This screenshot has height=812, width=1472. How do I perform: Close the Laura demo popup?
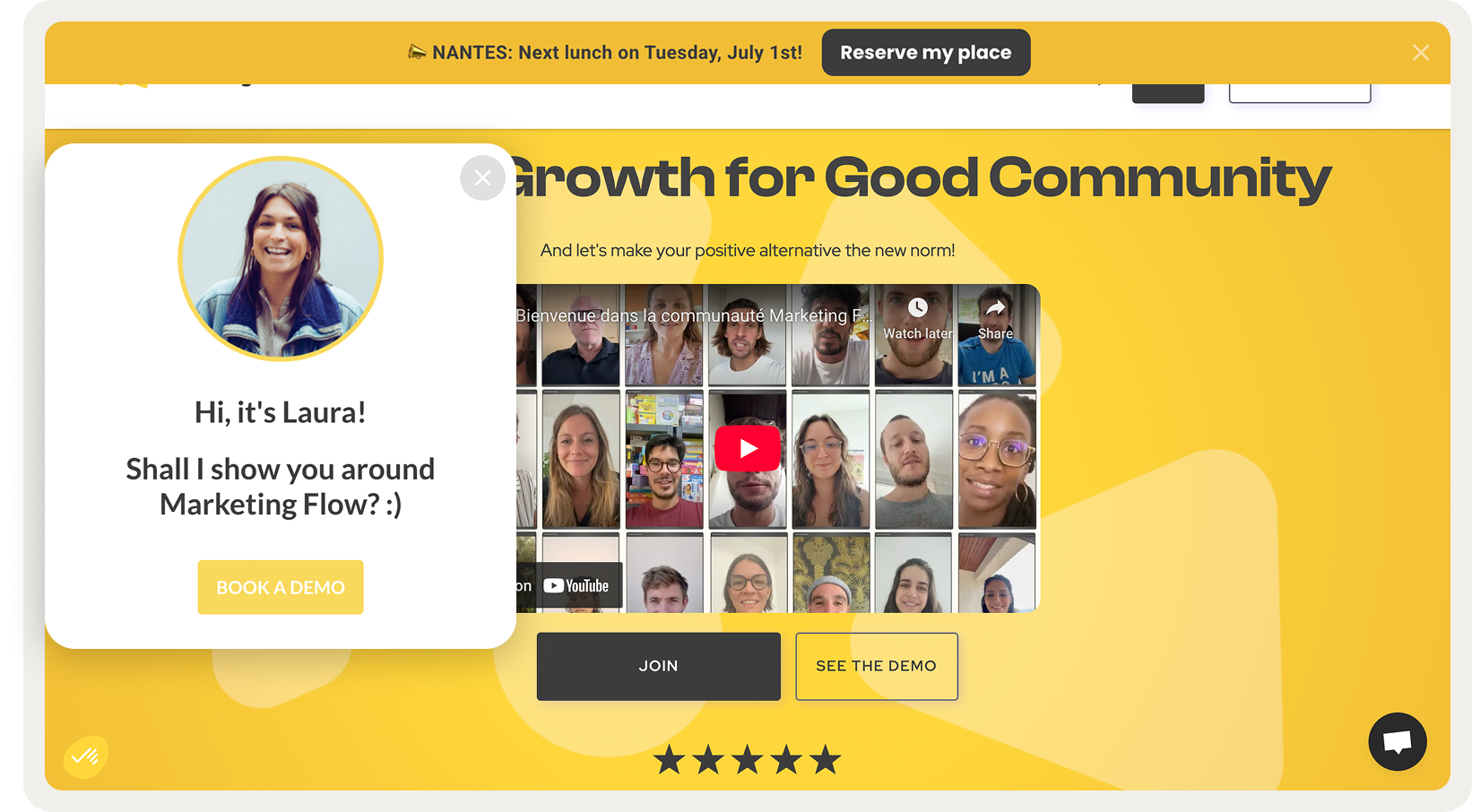482,177
